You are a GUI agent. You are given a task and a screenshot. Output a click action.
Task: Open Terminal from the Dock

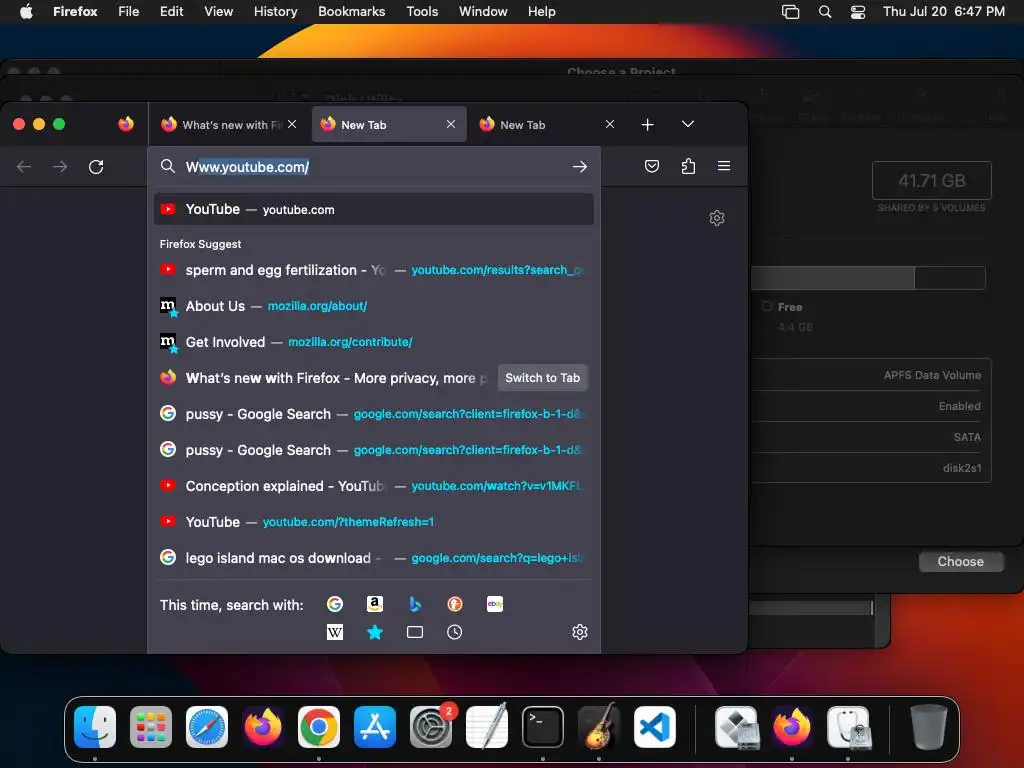[x=543, y=727]
